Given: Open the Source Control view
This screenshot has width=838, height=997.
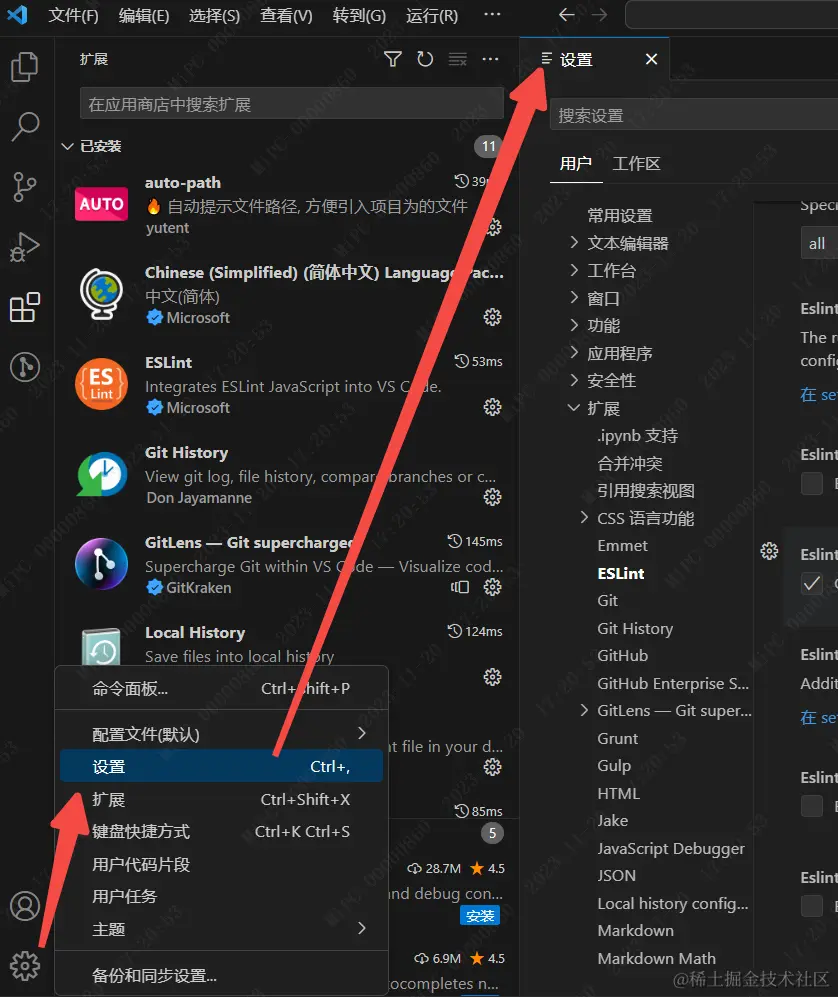Looking at the screenshot, I should (x=25, y=187).
